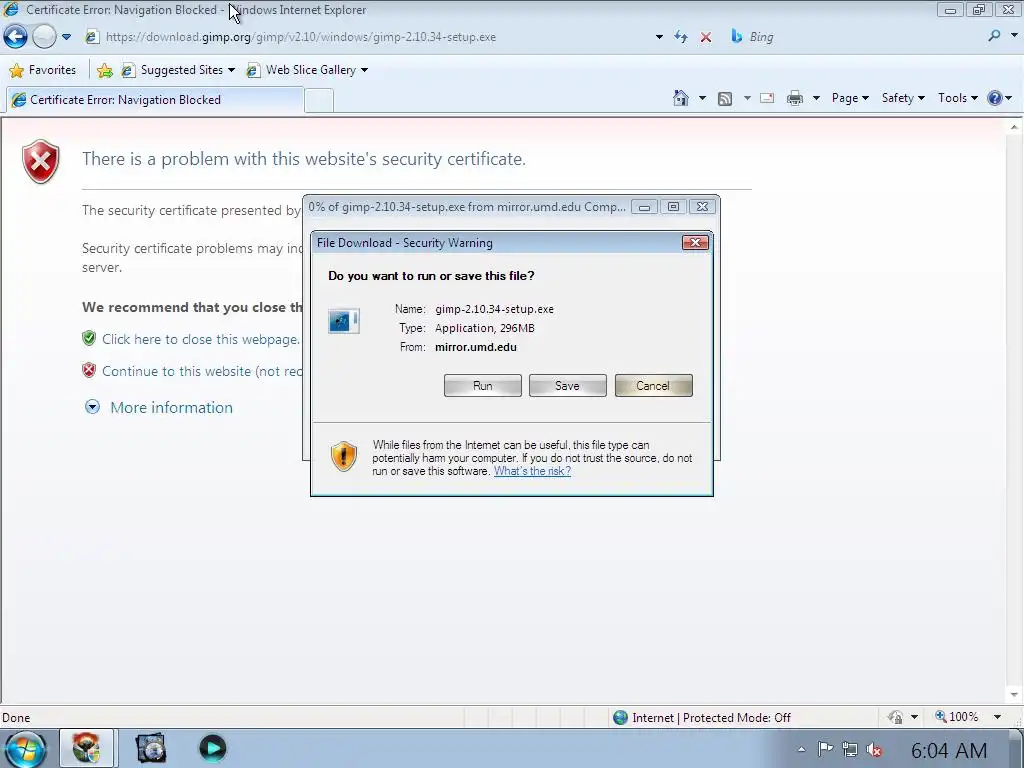Expand the Feeds dropdown arrow
This screenshot has width=1024, height=768.
click(x=746, y=99)
